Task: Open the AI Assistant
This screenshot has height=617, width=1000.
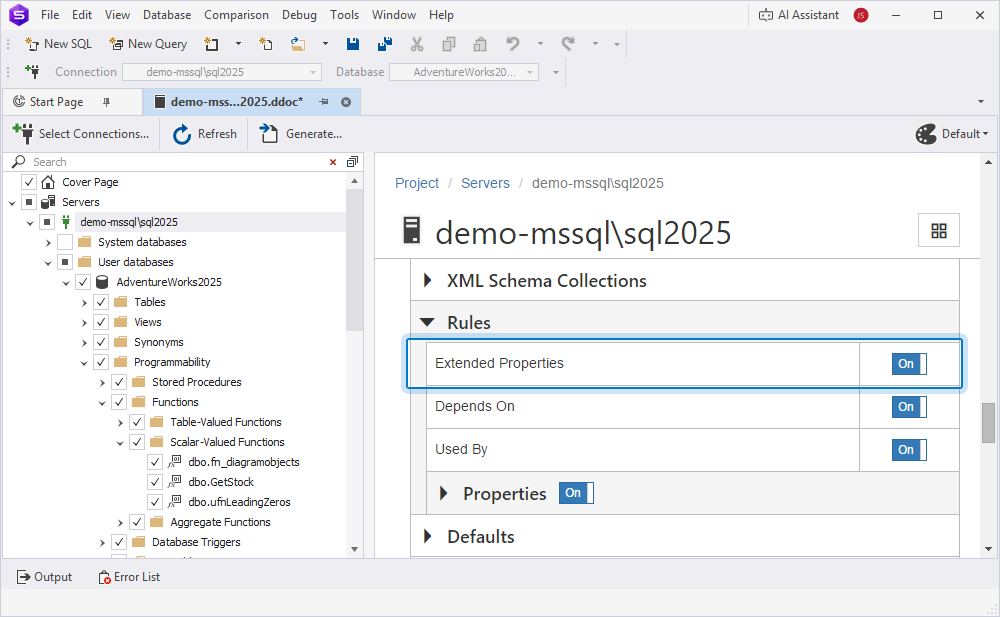Action: coord(798,15)
